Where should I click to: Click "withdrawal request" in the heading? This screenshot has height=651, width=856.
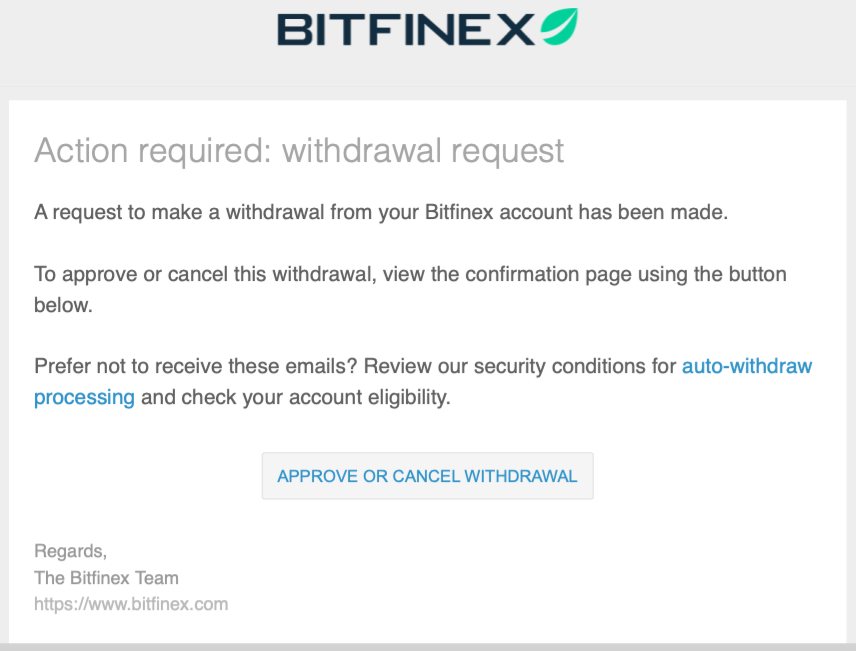point(423,151)
